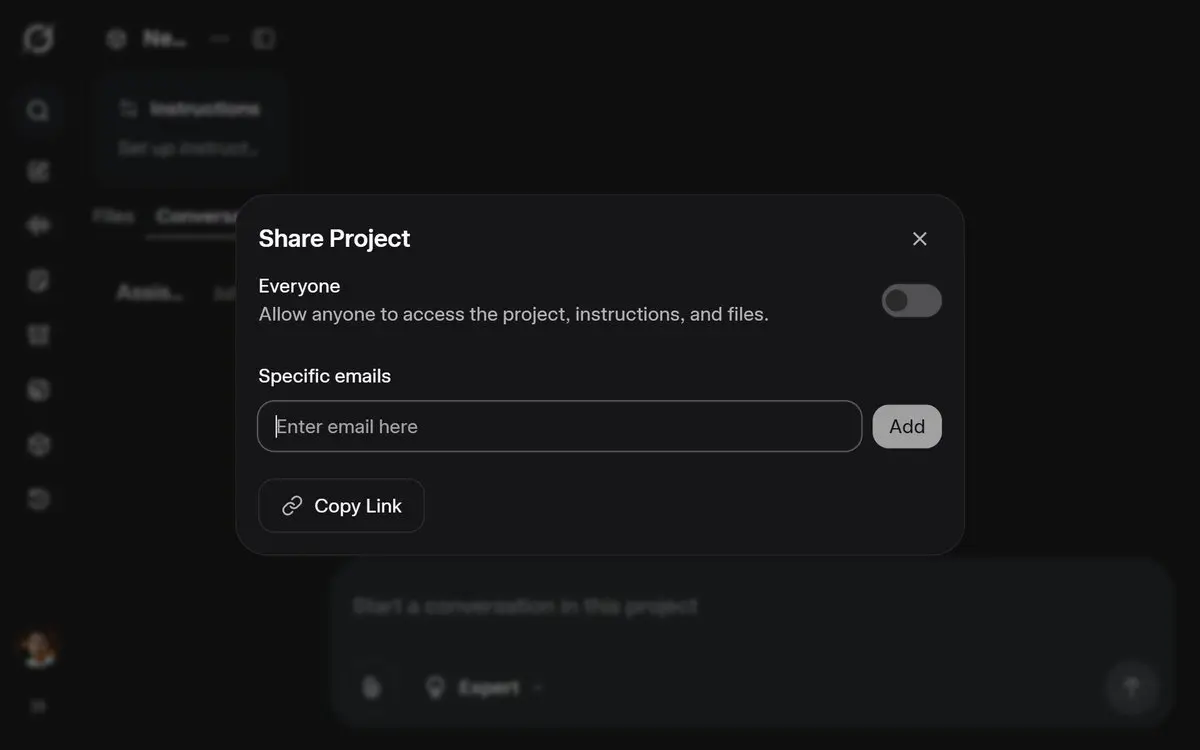Toggle the Everyone access switch
The width and height of the screenshot is (1200, 750).
[x=911, y=300]
